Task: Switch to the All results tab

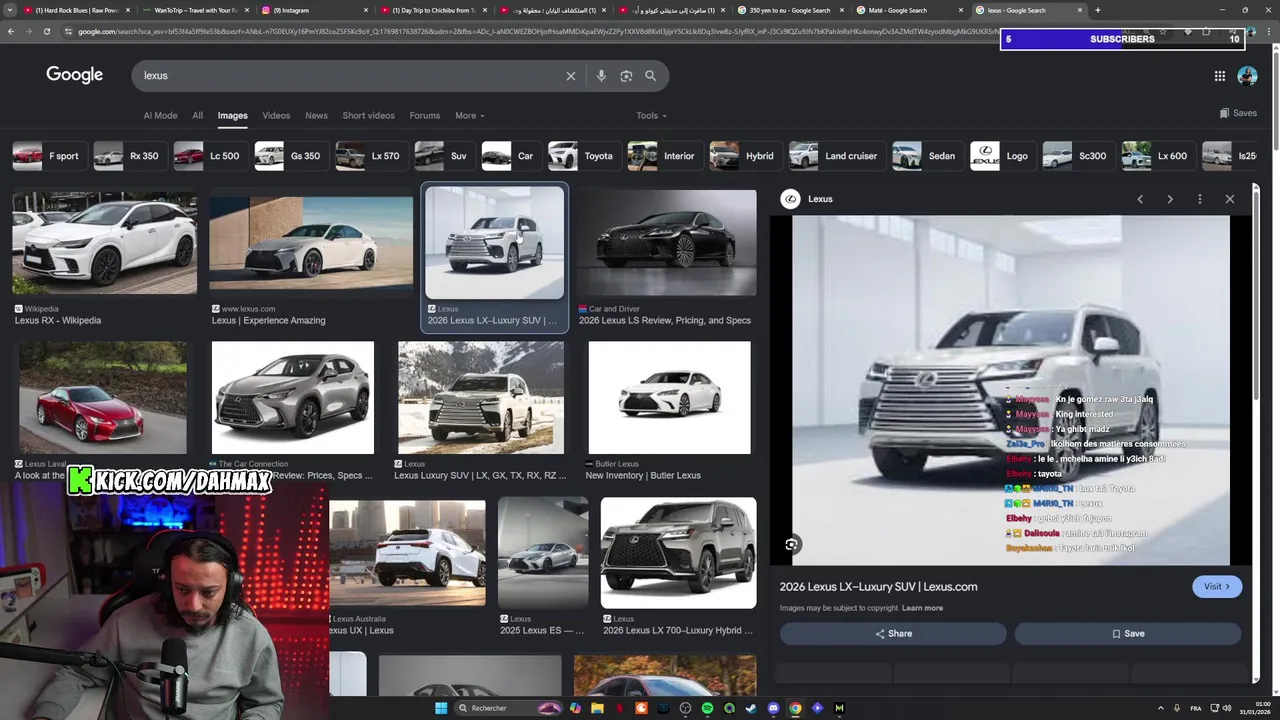Action: tap(197, 116)
